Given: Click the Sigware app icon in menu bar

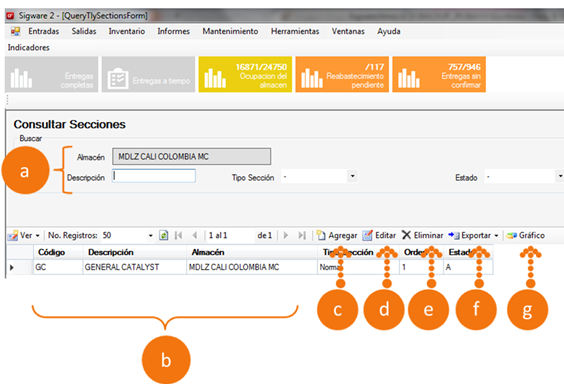Looking at the screenshot, I should pyautogui.click(x=15, y=31).
